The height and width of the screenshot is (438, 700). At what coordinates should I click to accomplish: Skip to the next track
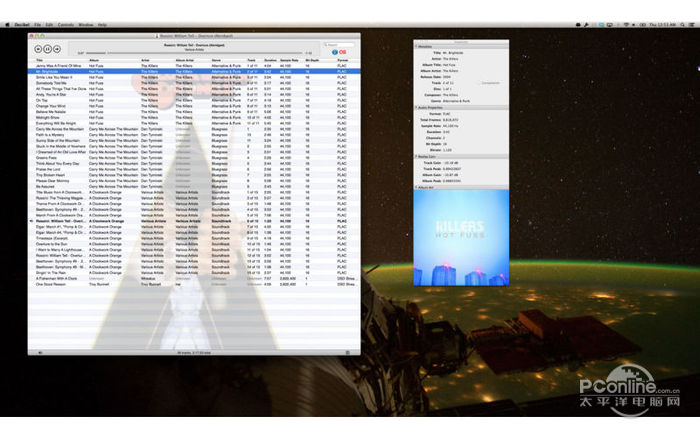click(x=57, y=49)
